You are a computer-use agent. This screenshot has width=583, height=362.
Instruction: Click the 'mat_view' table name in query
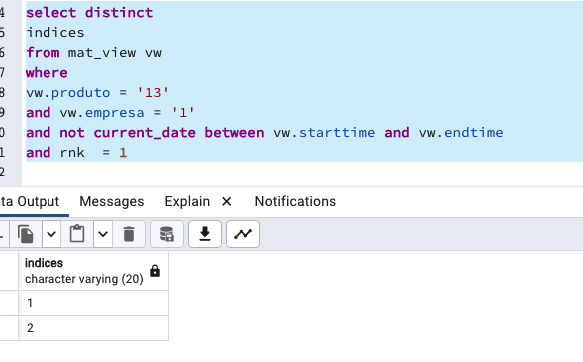[x=102, y=53]
